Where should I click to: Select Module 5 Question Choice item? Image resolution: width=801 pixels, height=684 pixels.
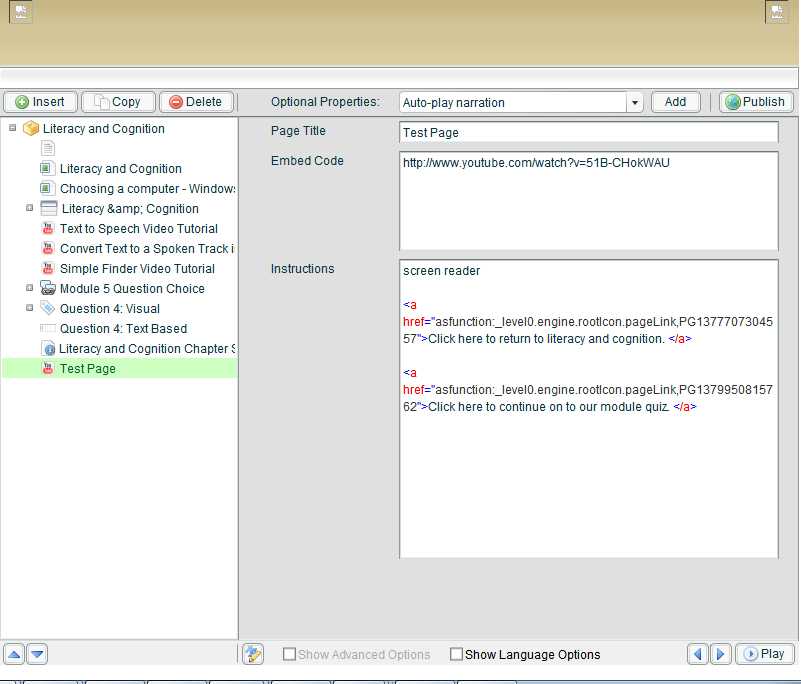132,289
